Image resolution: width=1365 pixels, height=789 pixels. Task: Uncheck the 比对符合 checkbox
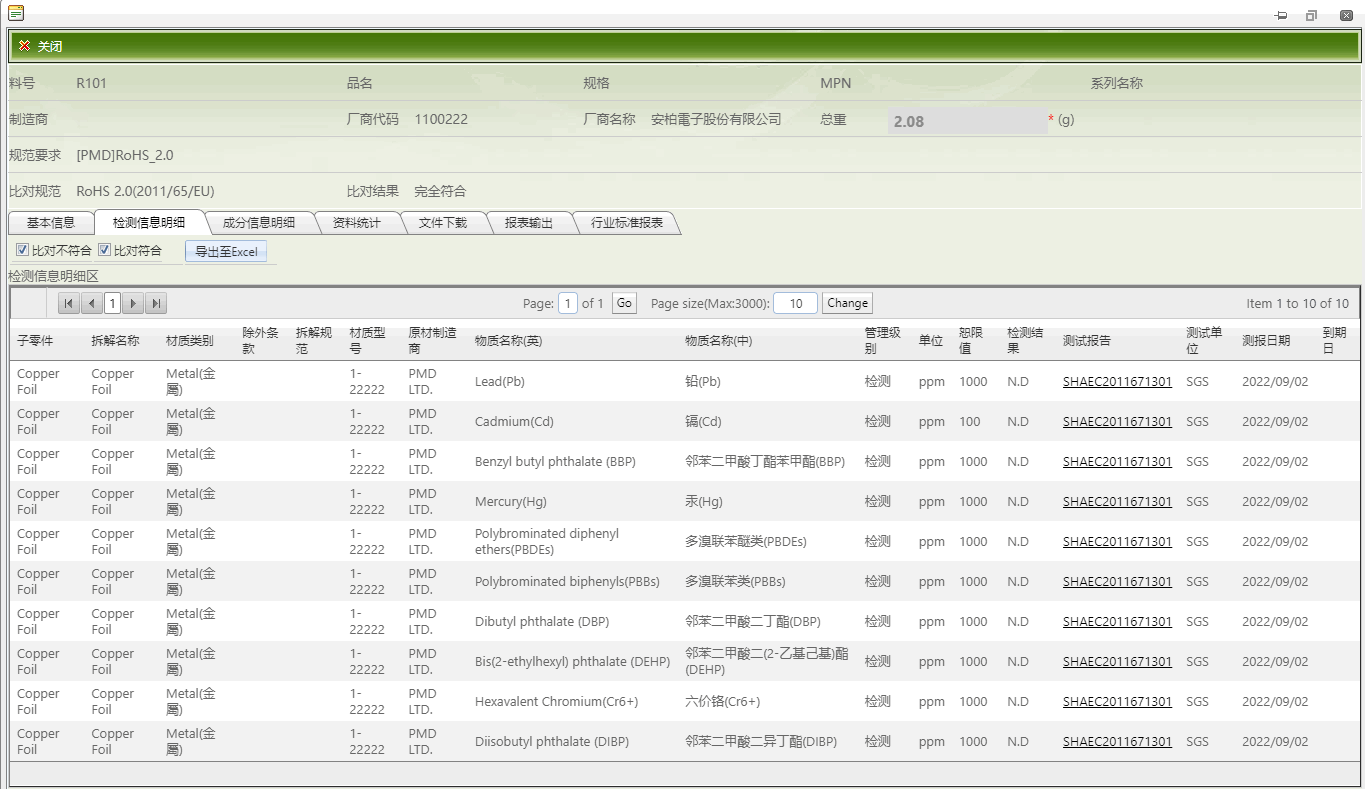point(104,250)
